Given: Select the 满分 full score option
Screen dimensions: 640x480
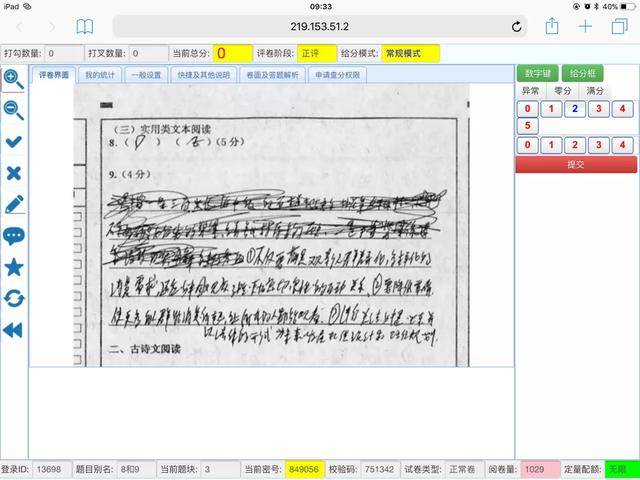Looking at the screenshot, I should (x=595, y=91).
